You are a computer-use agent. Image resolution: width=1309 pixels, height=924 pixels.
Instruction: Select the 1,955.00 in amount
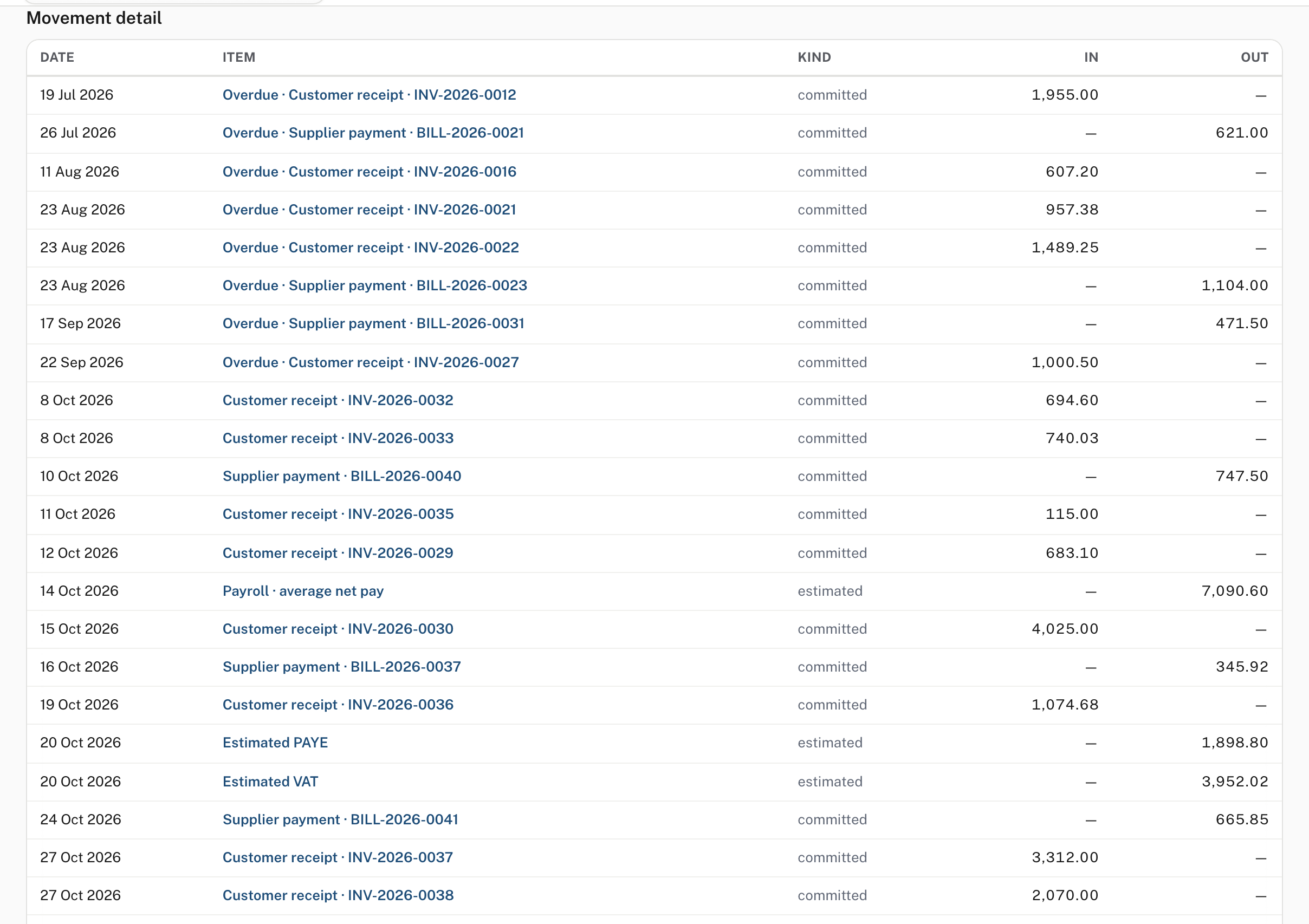(x=1065, y=95)
